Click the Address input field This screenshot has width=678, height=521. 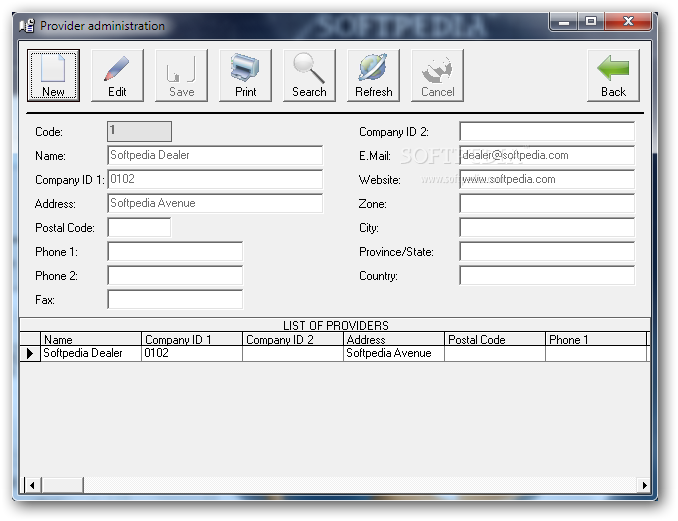215,203
